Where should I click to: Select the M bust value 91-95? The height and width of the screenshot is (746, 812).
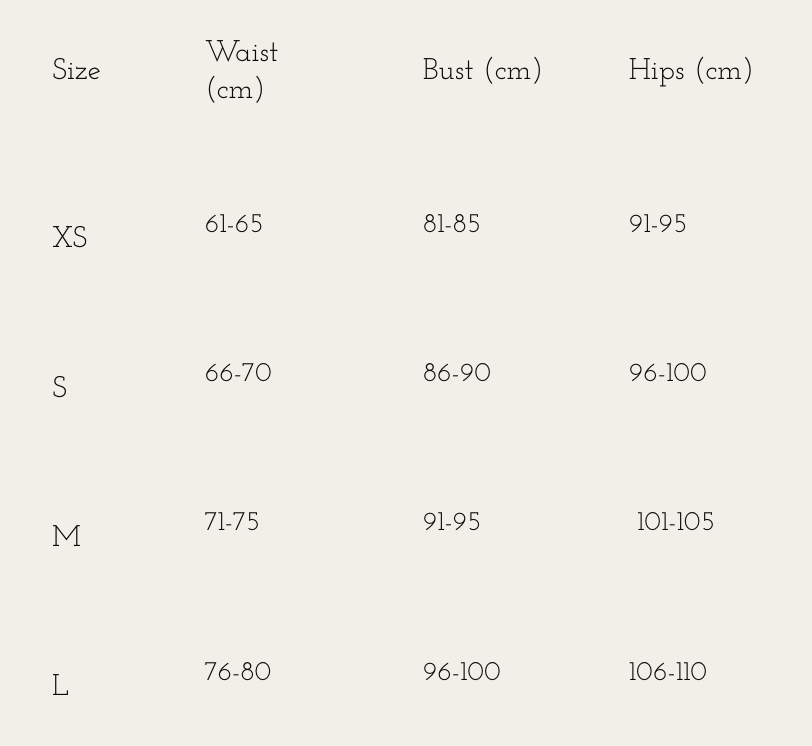[x=451, y=523]
